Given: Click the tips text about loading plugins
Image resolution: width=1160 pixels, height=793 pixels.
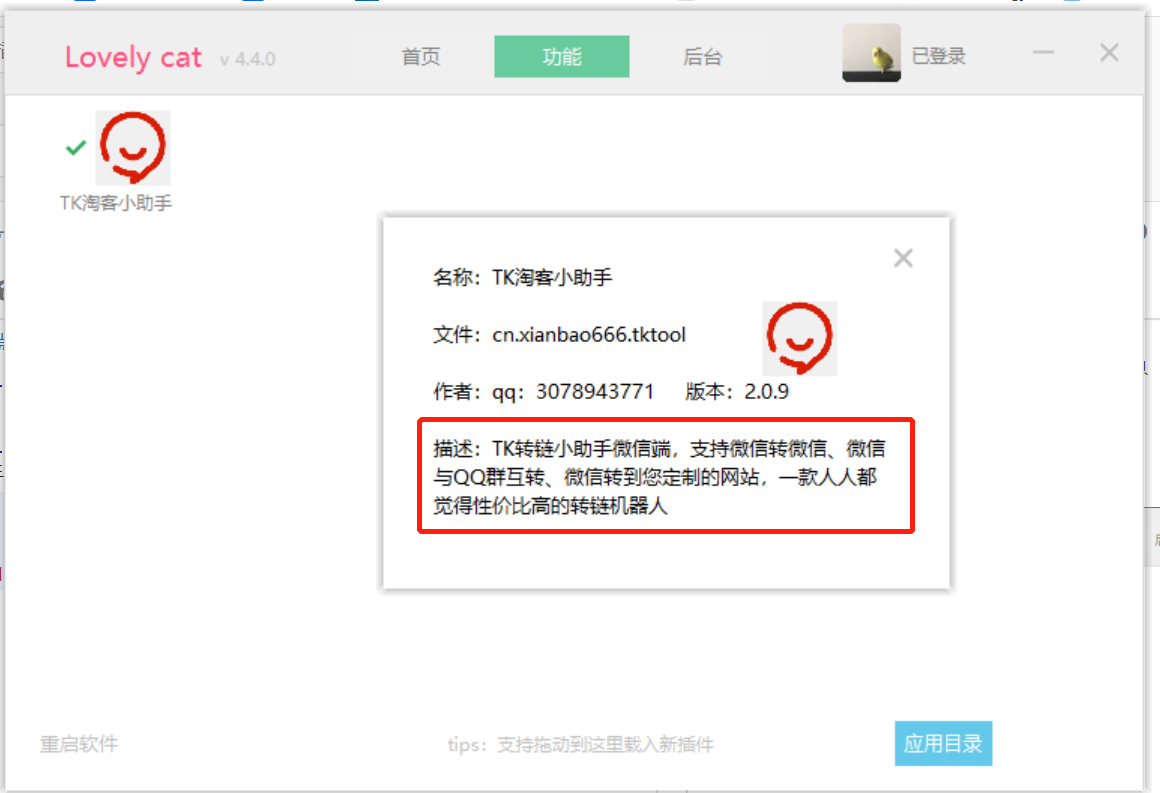Looking at the screenshot, I should 581,745.
